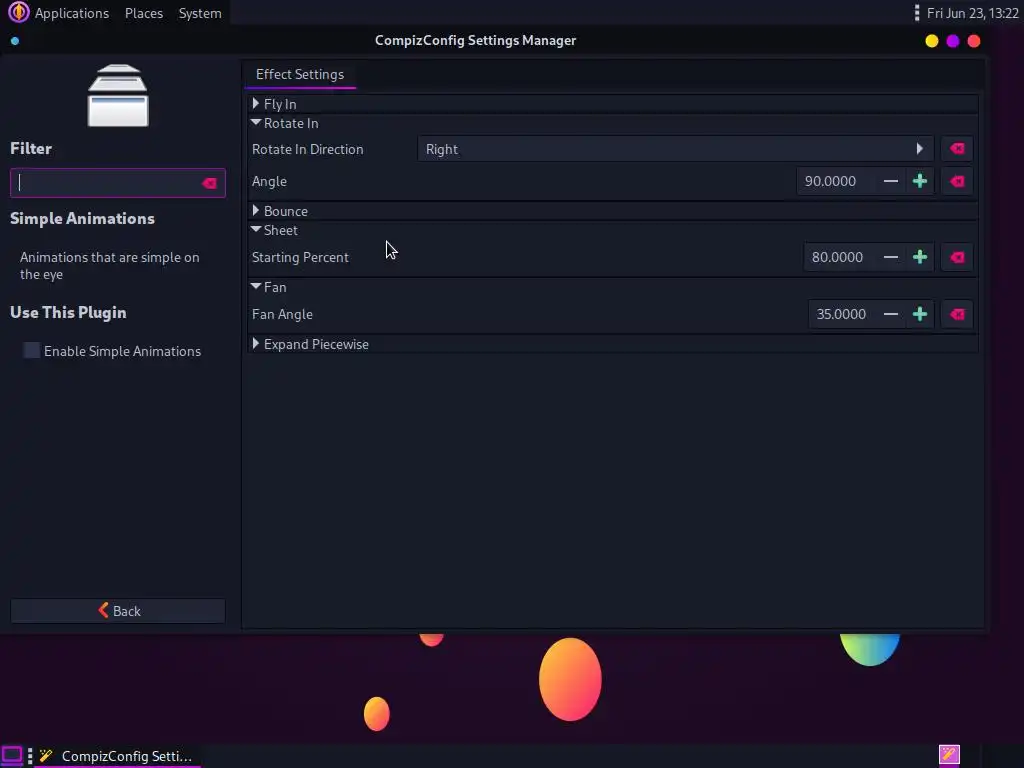Reset Starting Percent to default
1024x768 pixels.
[x=957, y=257]
